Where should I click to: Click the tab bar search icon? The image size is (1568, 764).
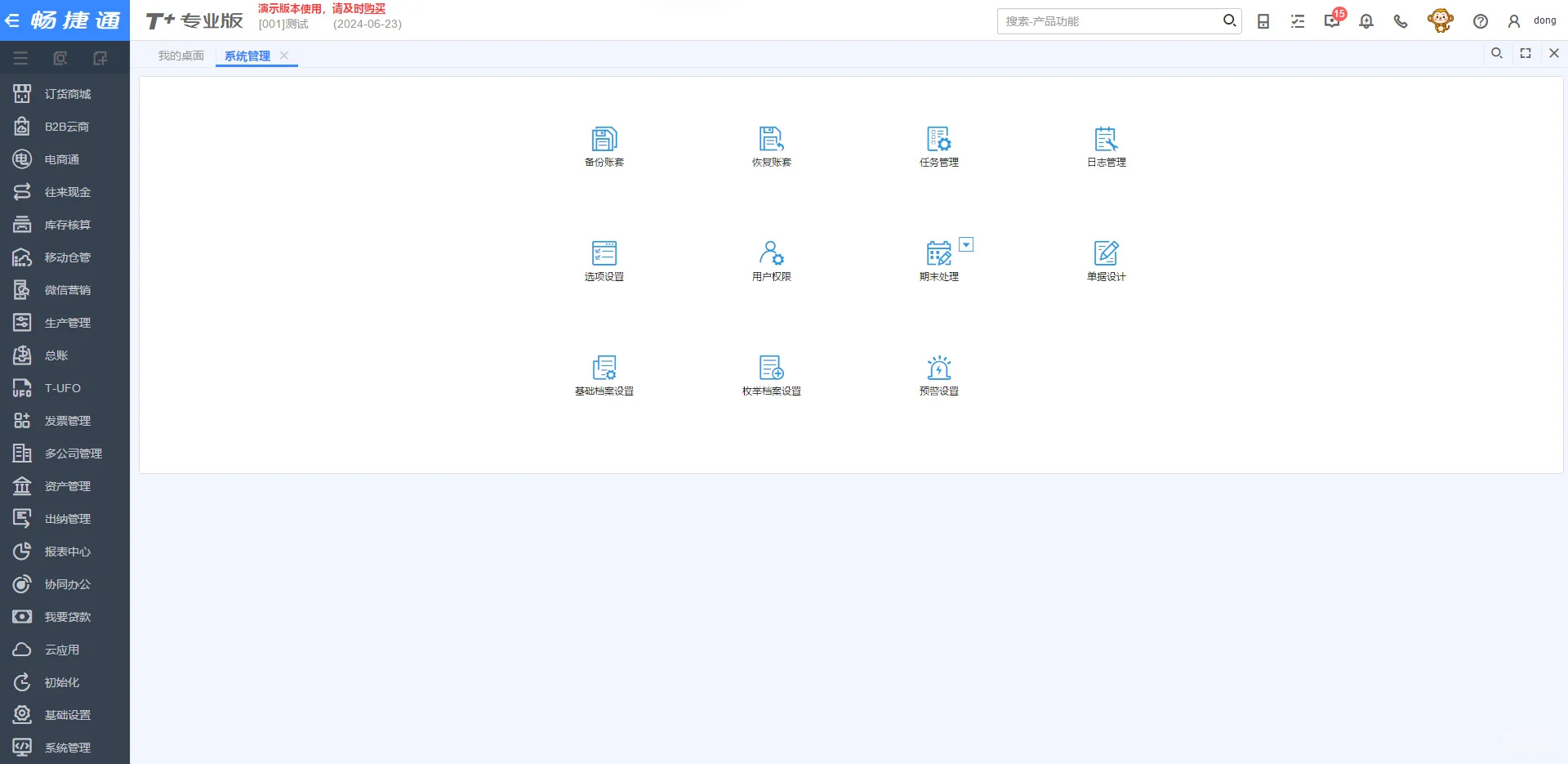coord(1497,53)
